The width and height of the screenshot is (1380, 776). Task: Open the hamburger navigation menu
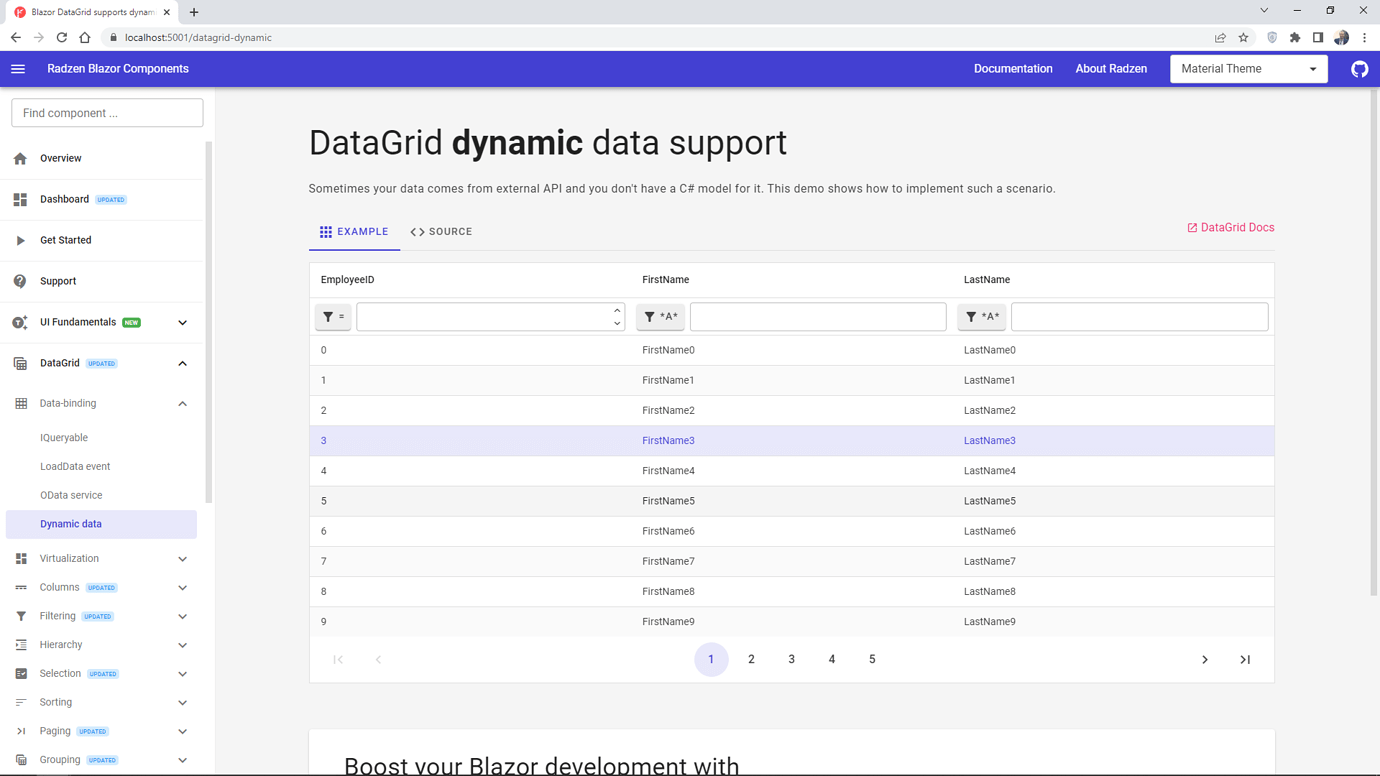pos(18,69)
